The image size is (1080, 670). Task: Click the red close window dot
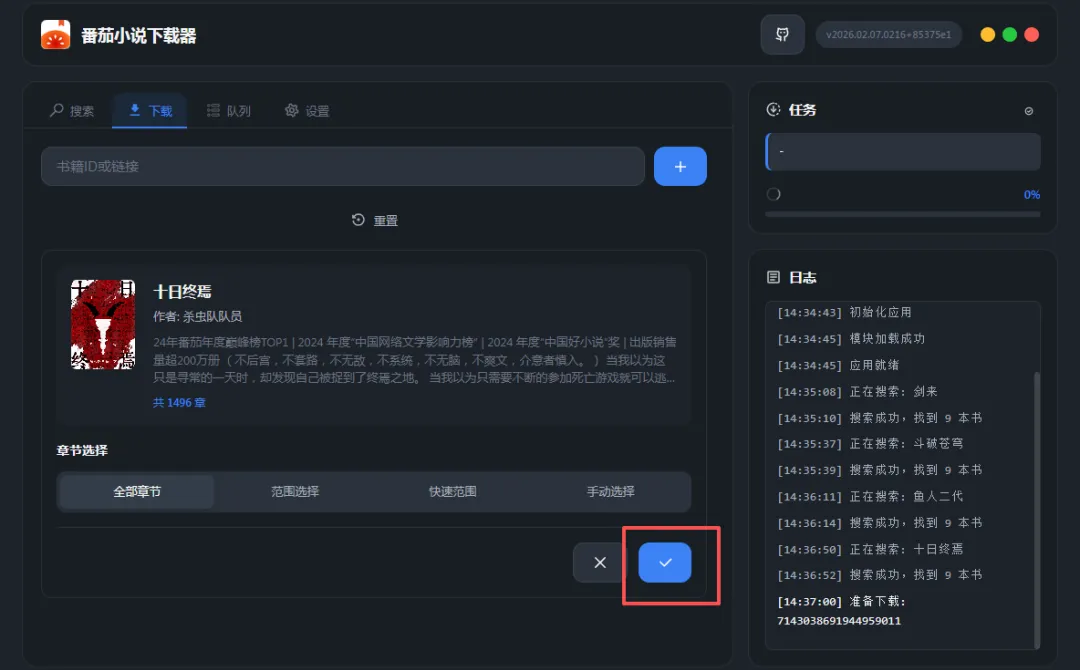coord(1032,34)
